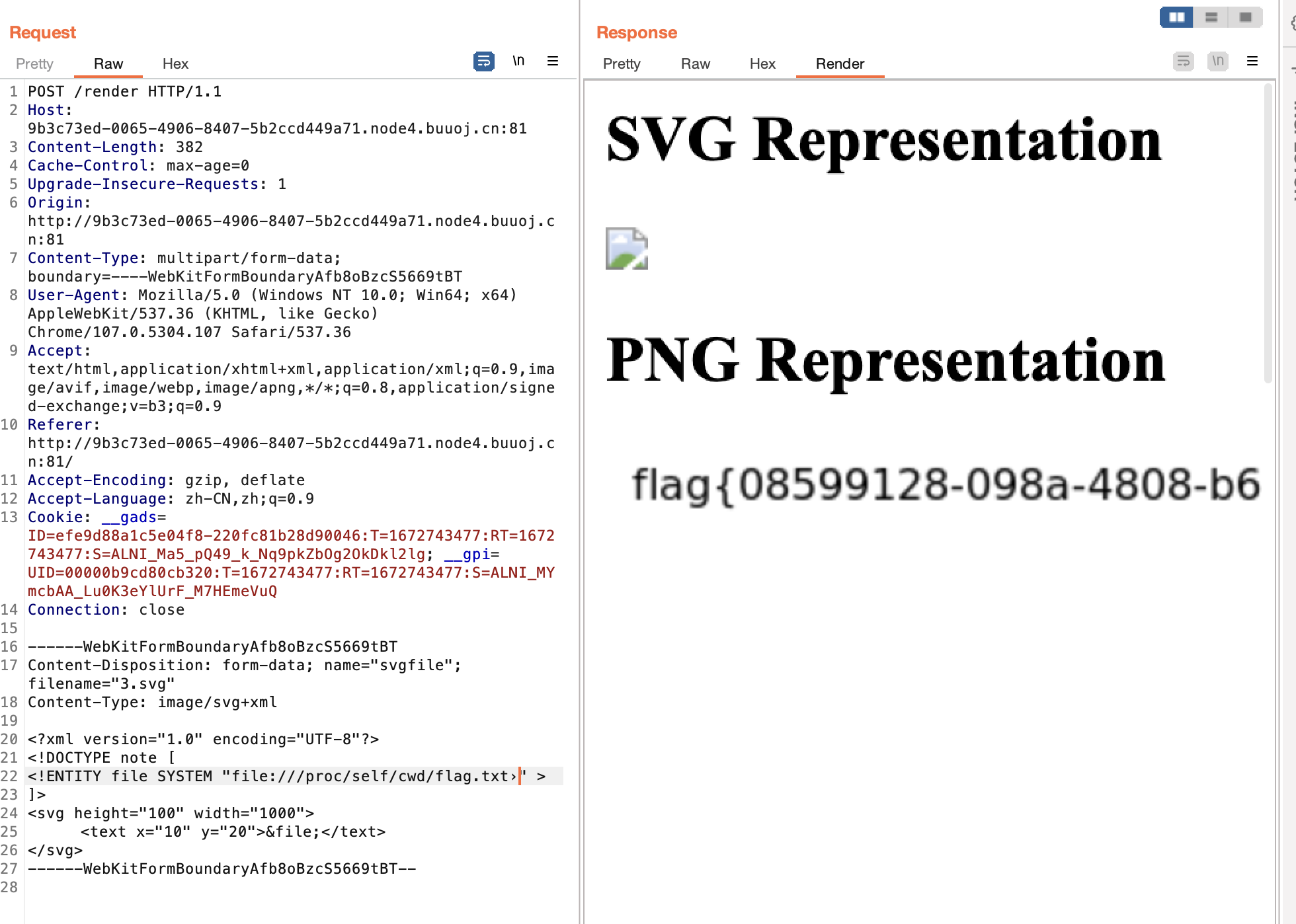Click the Content-Disposition form-data line
Screen dimensions: 1296x924
point(245,665)
